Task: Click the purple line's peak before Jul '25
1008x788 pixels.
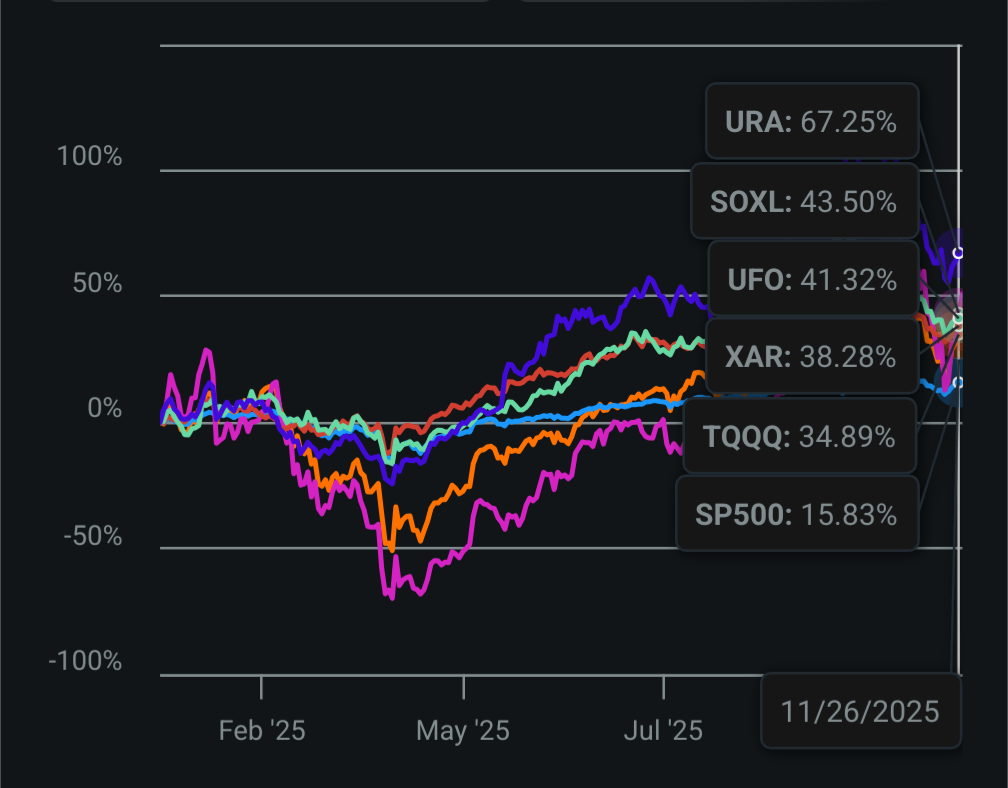Action: [x=651, y=278]
